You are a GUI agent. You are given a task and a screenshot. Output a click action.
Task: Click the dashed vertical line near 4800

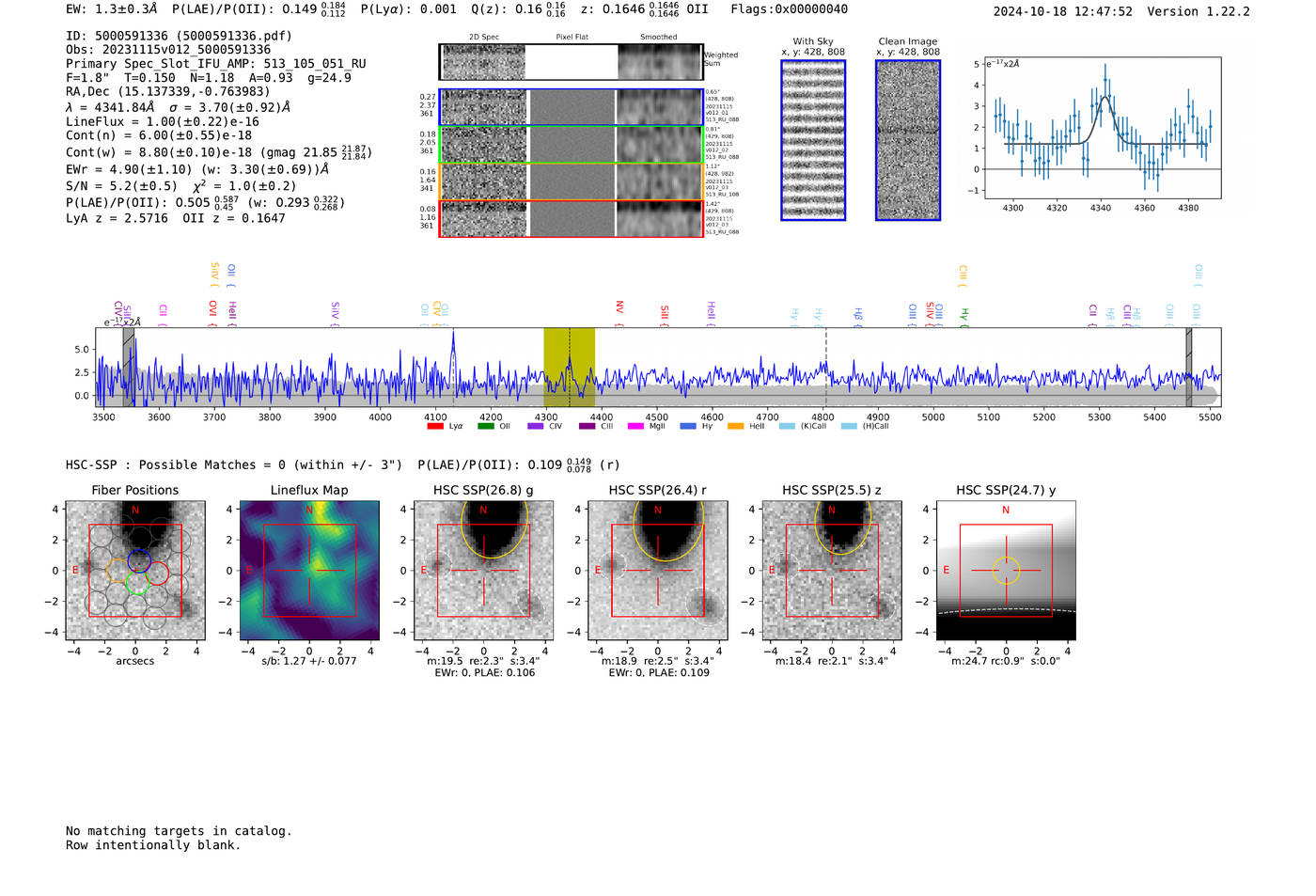826,367
